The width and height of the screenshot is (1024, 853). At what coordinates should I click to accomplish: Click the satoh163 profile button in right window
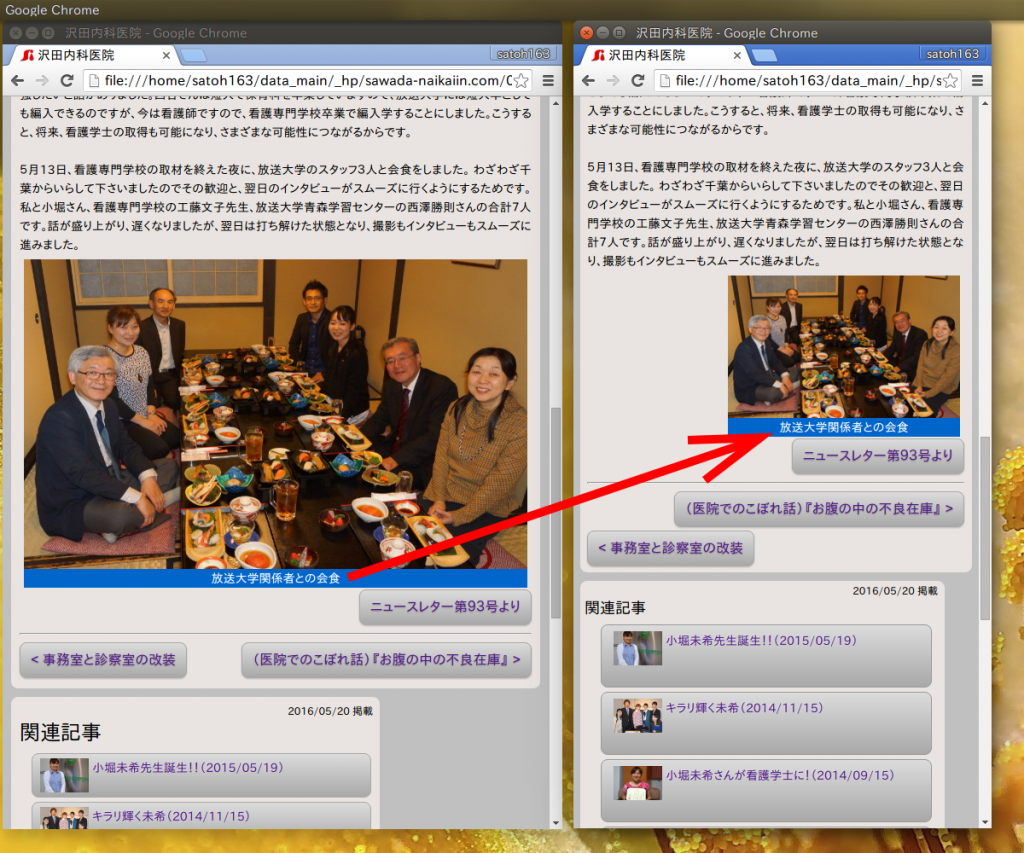[x=952, y=53]
